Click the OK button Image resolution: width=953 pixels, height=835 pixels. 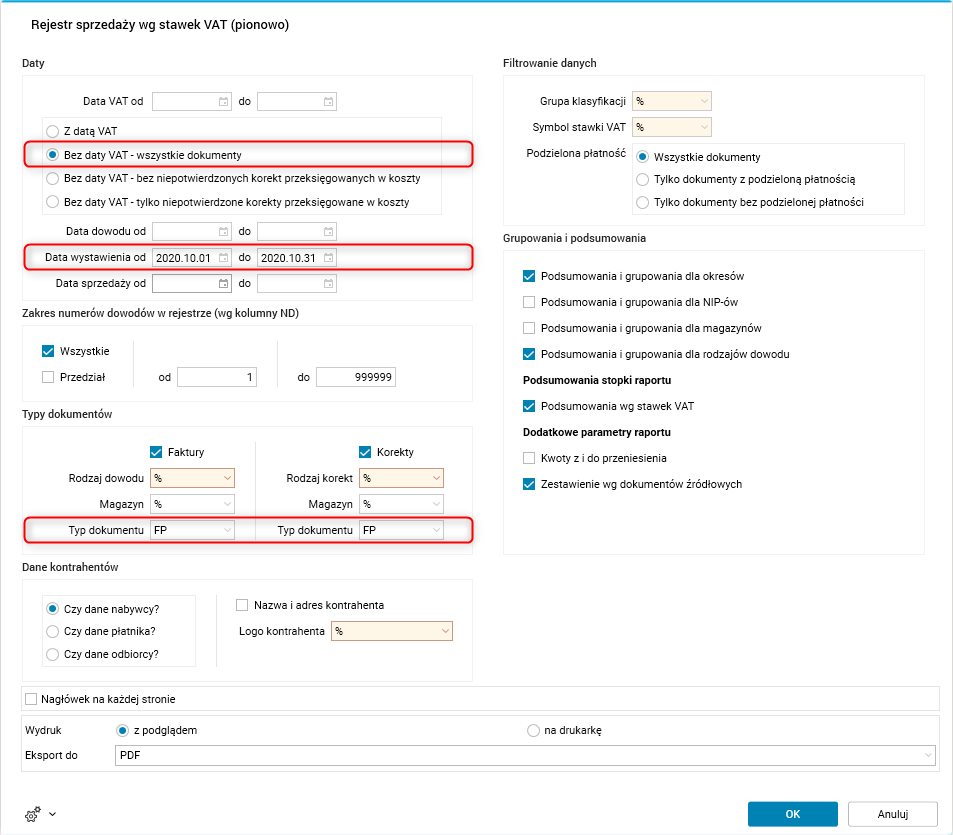[x=793, y=814]
